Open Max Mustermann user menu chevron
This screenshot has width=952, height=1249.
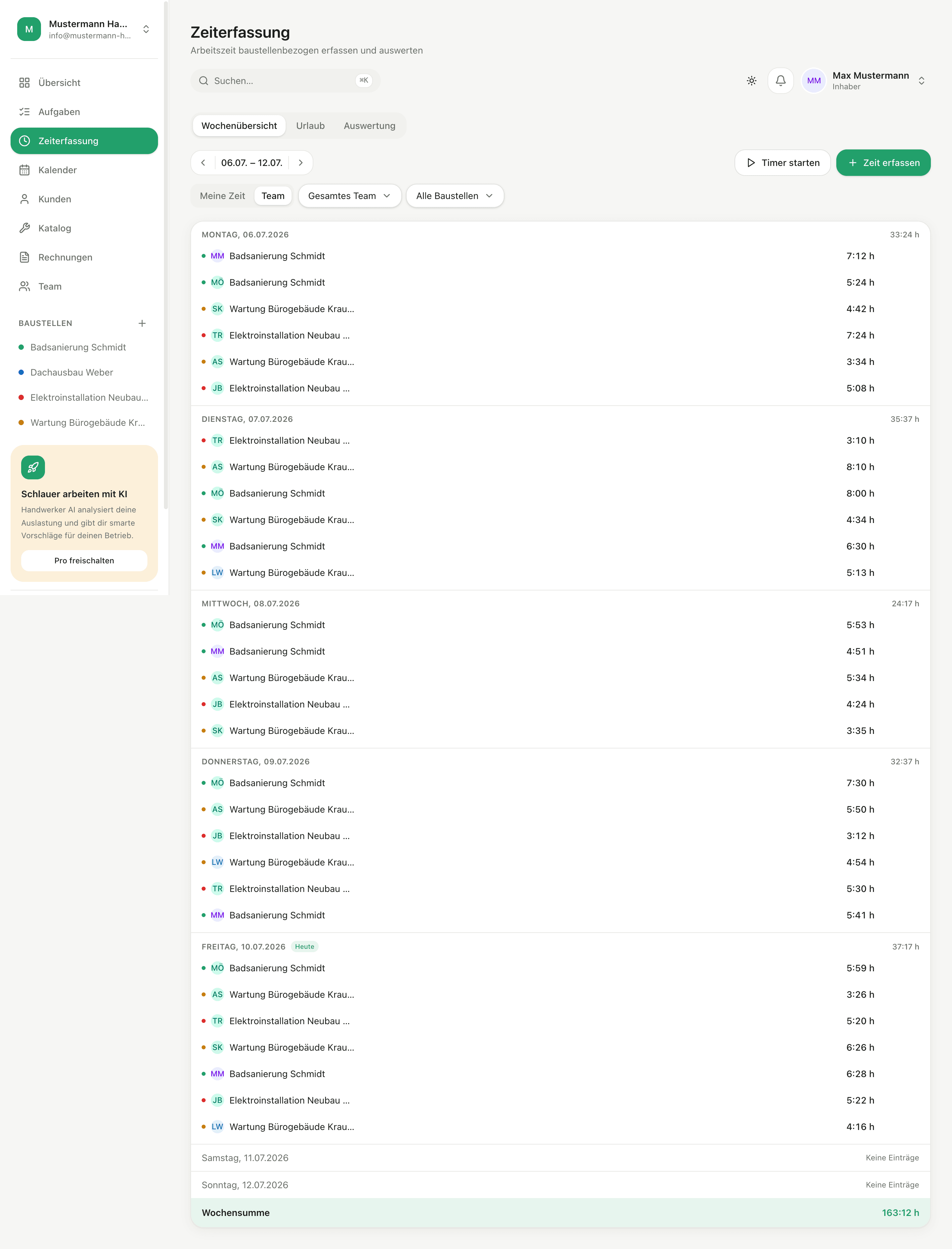tap(921, 81)
